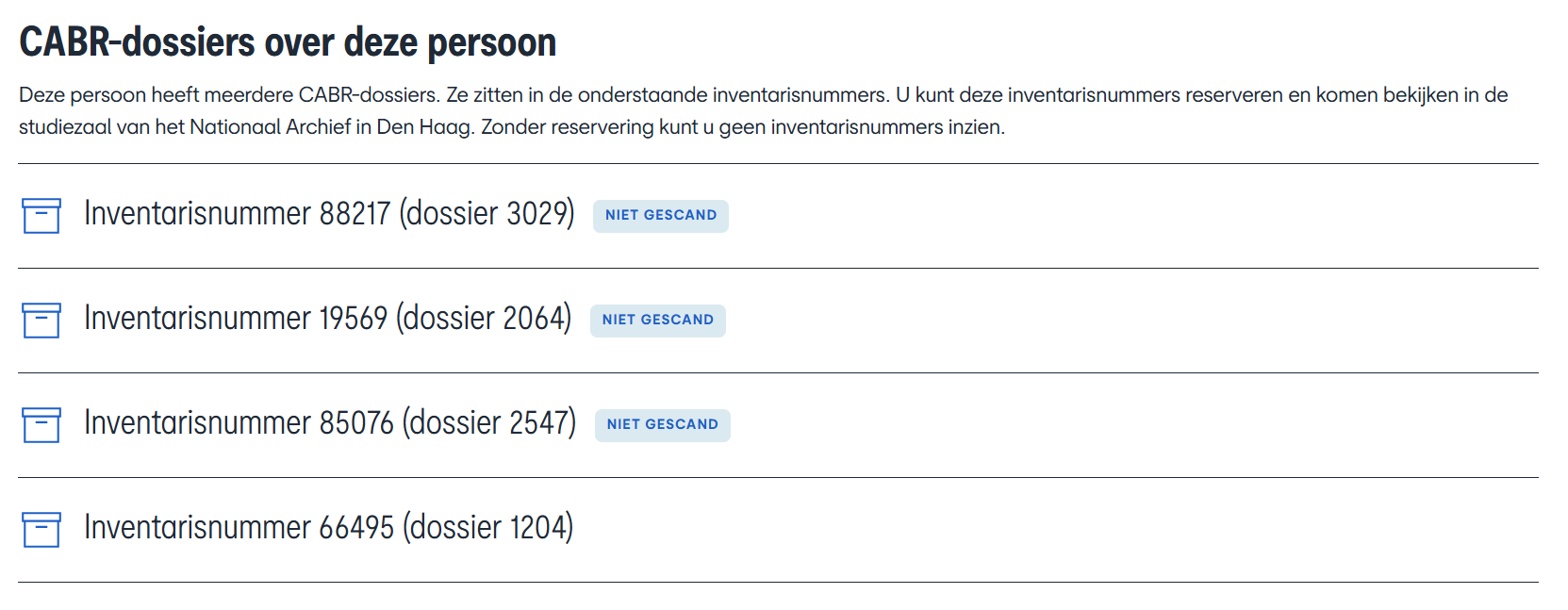Click the words 'Nationaal Archief' in the description

[x=270, y=127]
